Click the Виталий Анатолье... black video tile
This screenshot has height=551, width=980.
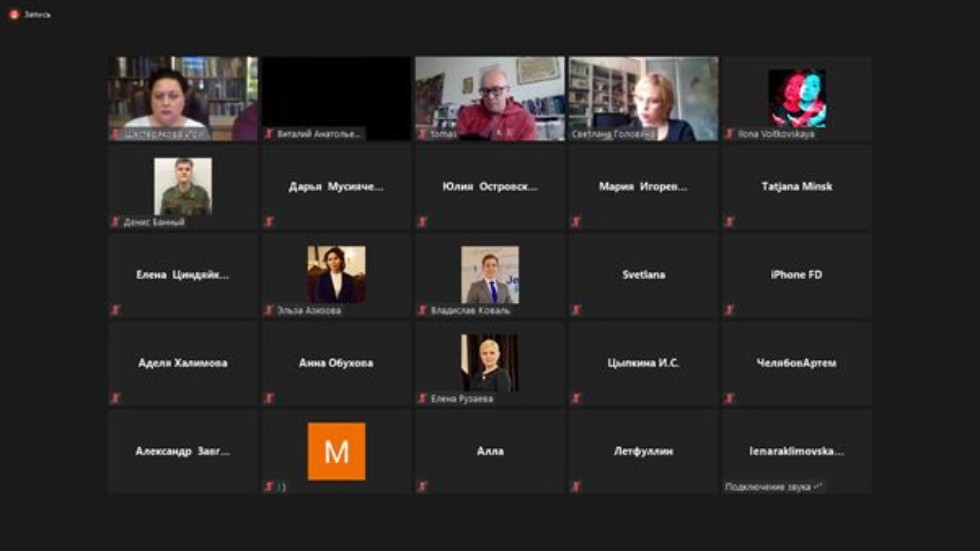336,99
